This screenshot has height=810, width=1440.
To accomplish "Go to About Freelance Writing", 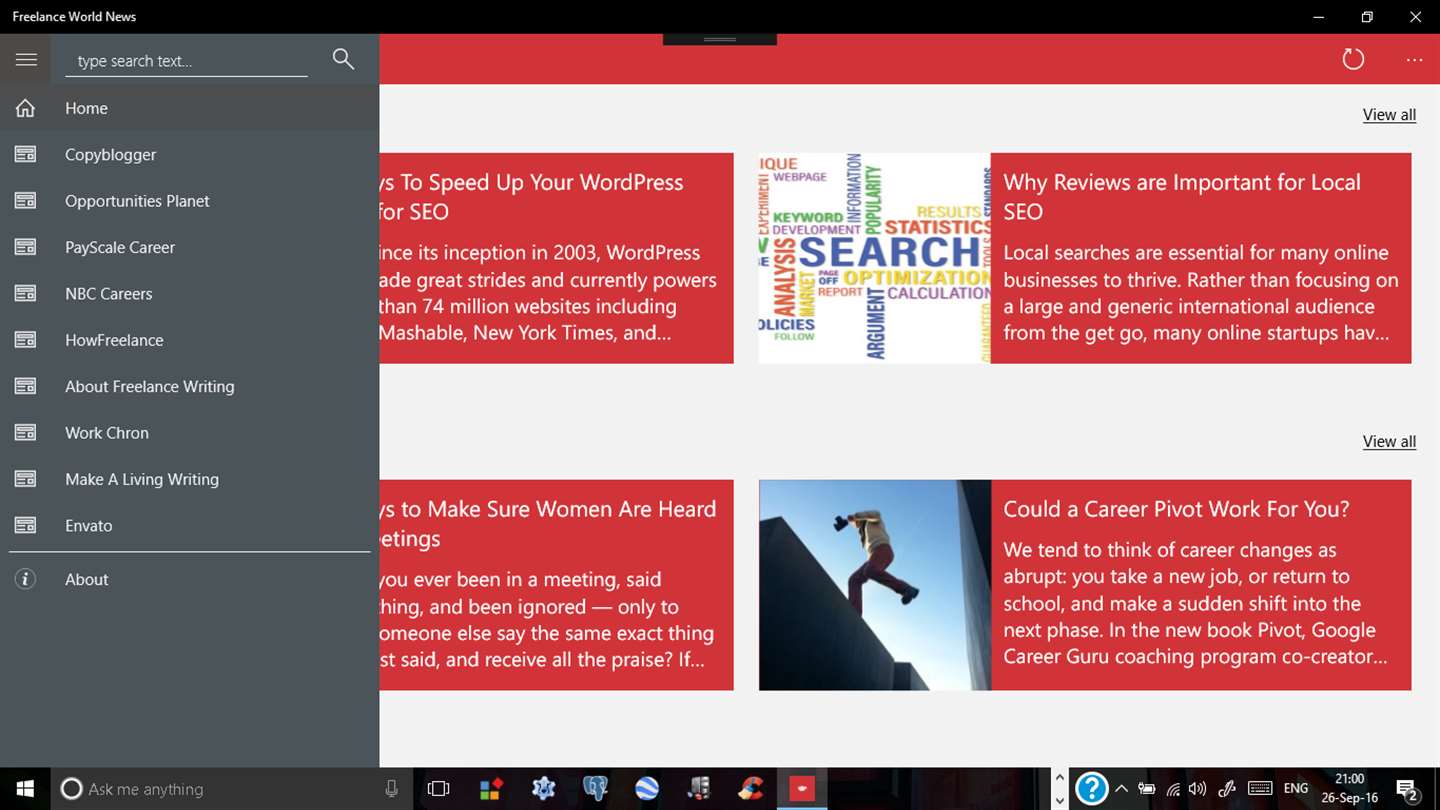I will [190, 386].
